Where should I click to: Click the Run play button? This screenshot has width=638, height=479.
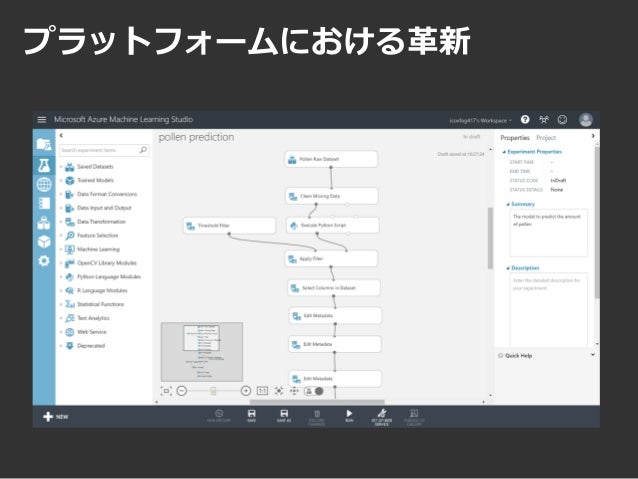[x=349, y=416]
